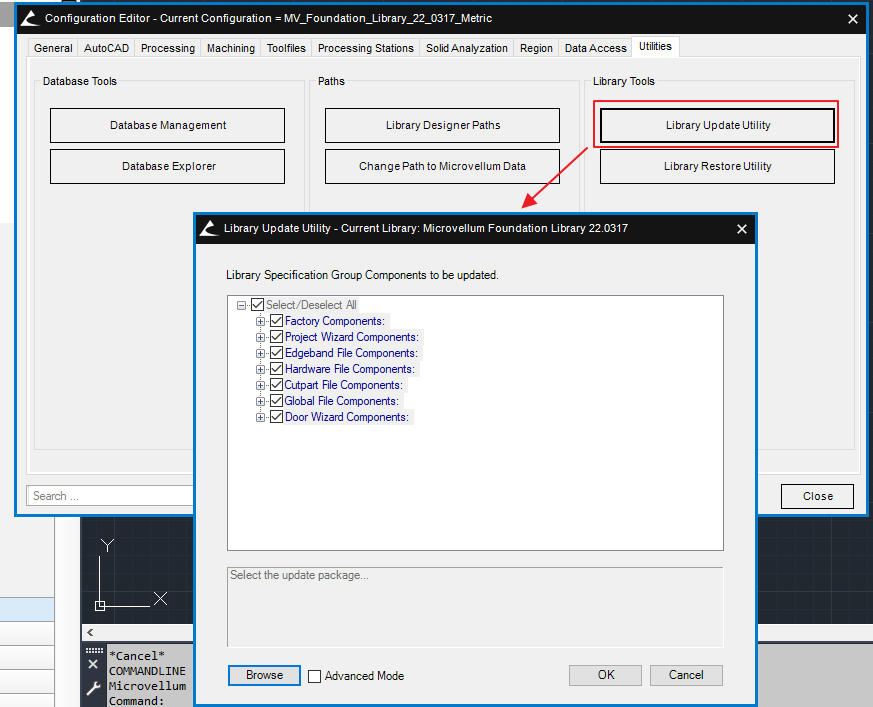This screenshot has width=873, height=707.
Task: Close the Library Update Utility dialog window
Action: pos(742,228)
